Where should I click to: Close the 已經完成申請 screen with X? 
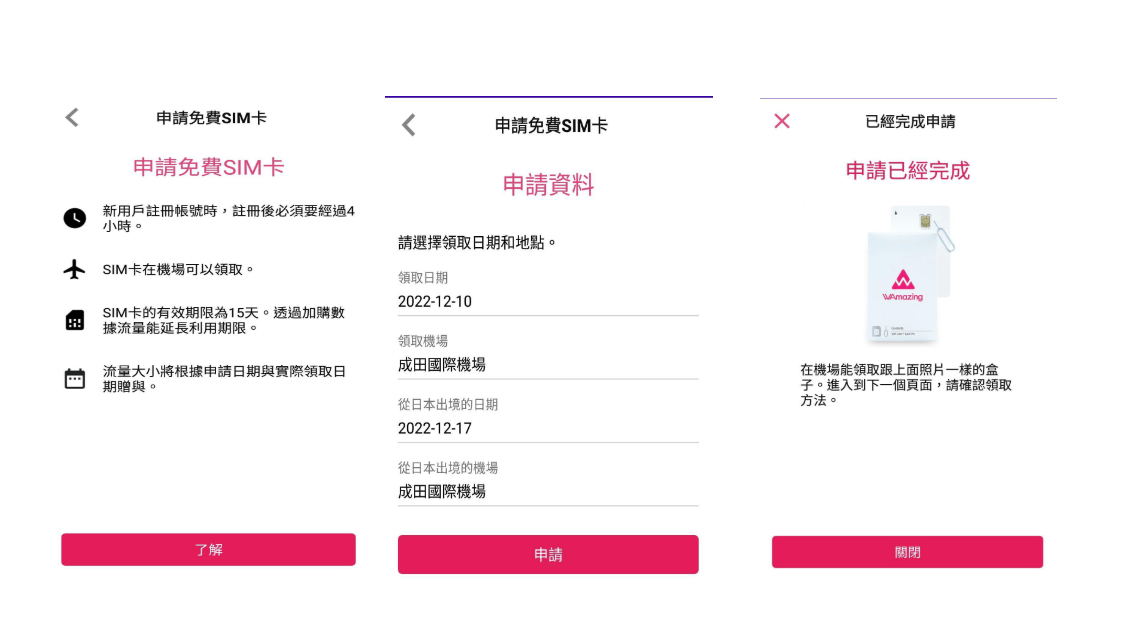782,121
